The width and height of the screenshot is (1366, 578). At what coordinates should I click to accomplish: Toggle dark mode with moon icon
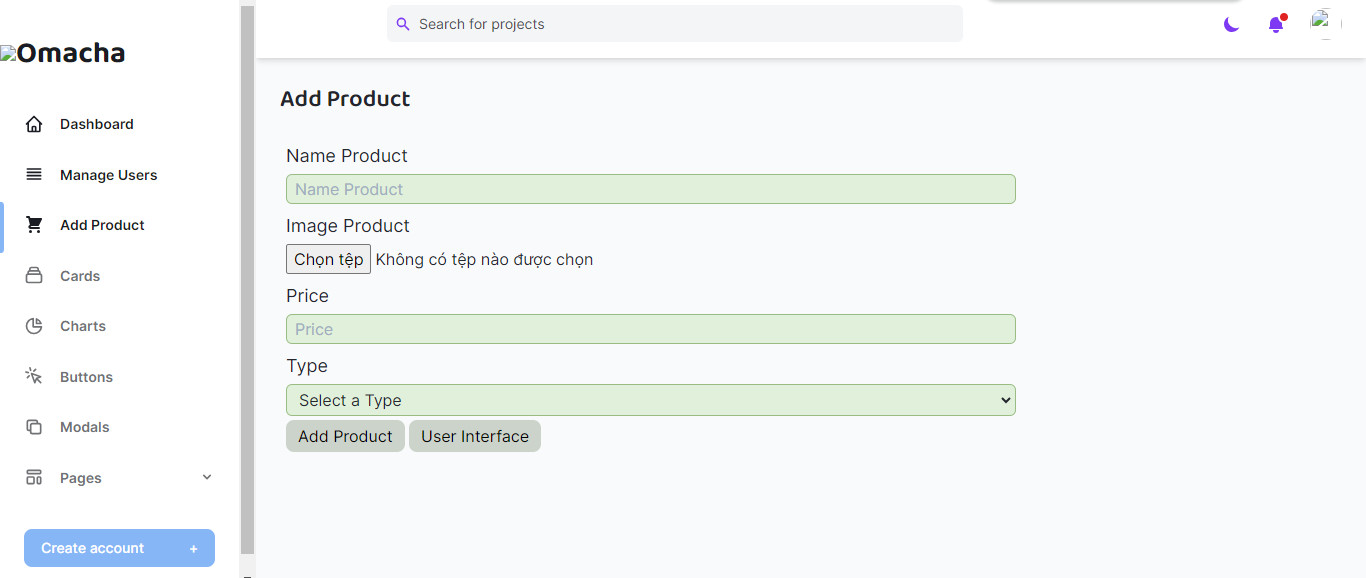point(1231,24)
